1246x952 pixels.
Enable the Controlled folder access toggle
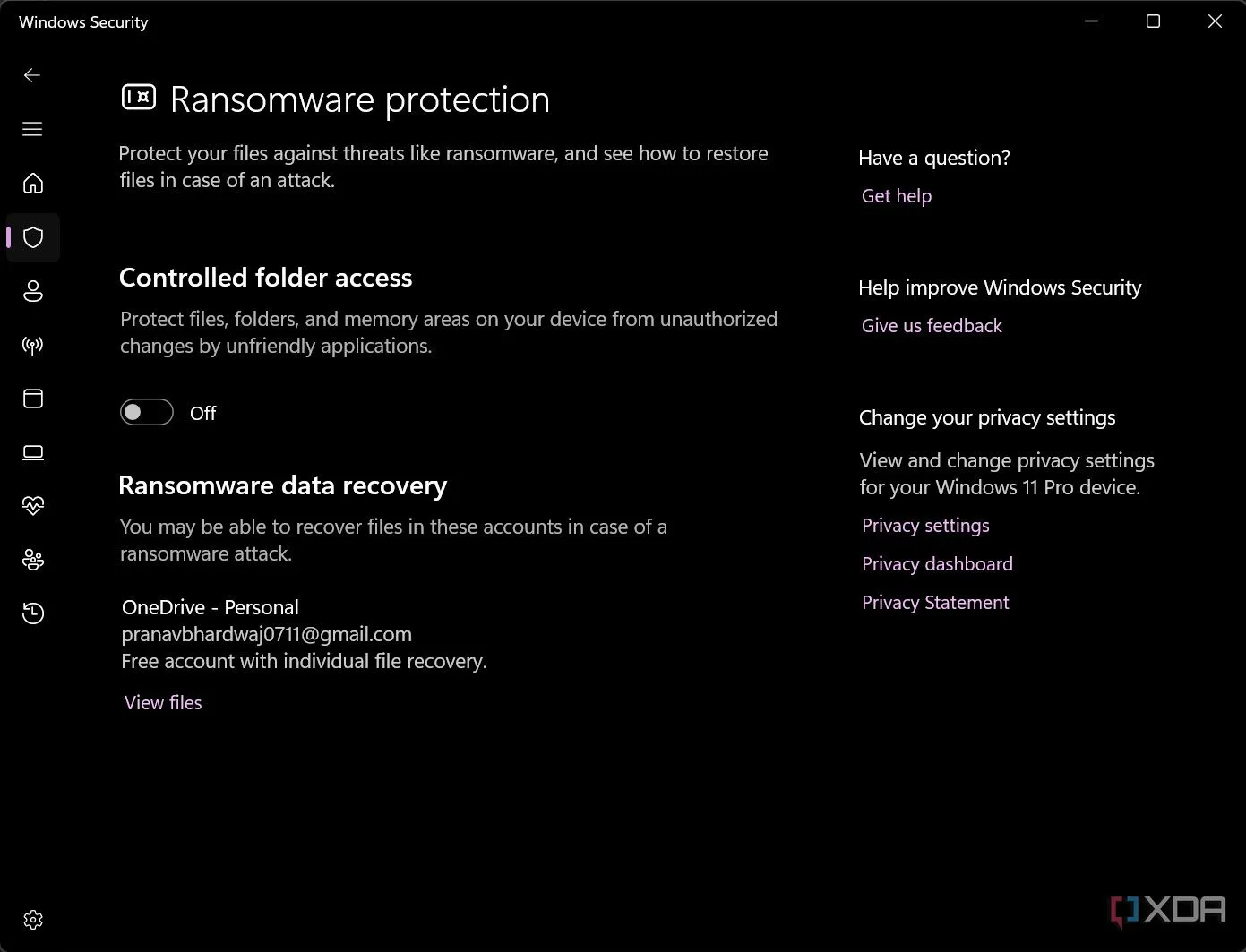(147, 412)
